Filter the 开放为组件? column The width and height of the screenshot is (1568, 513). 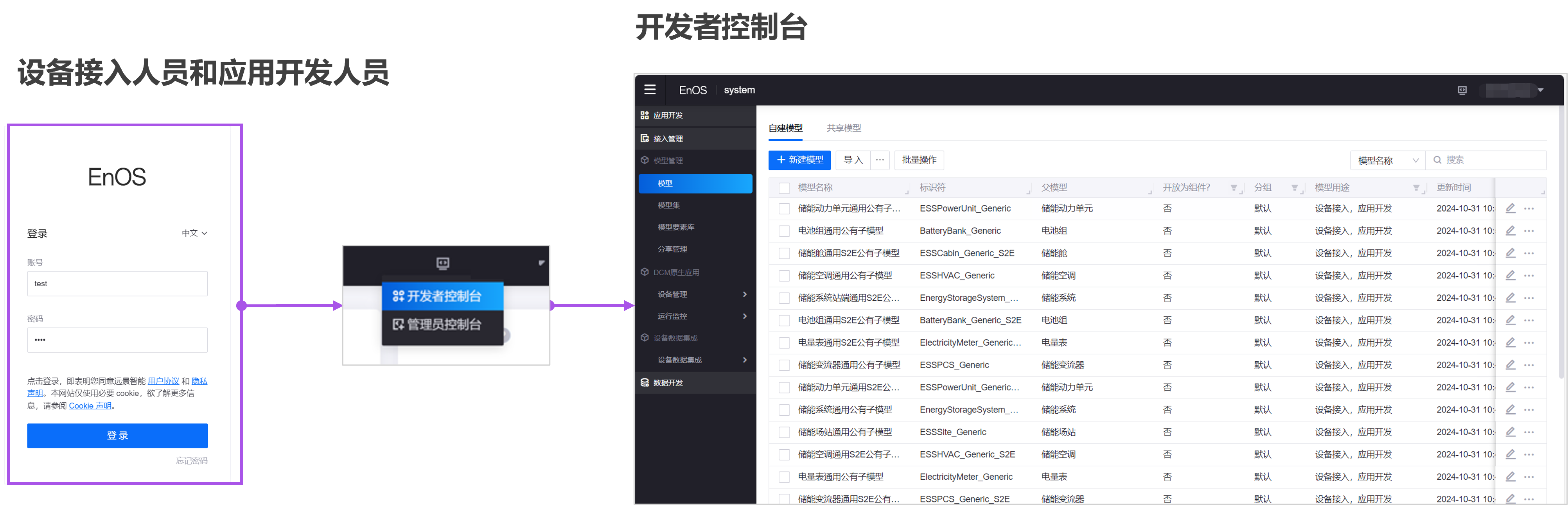(1234, 188)
